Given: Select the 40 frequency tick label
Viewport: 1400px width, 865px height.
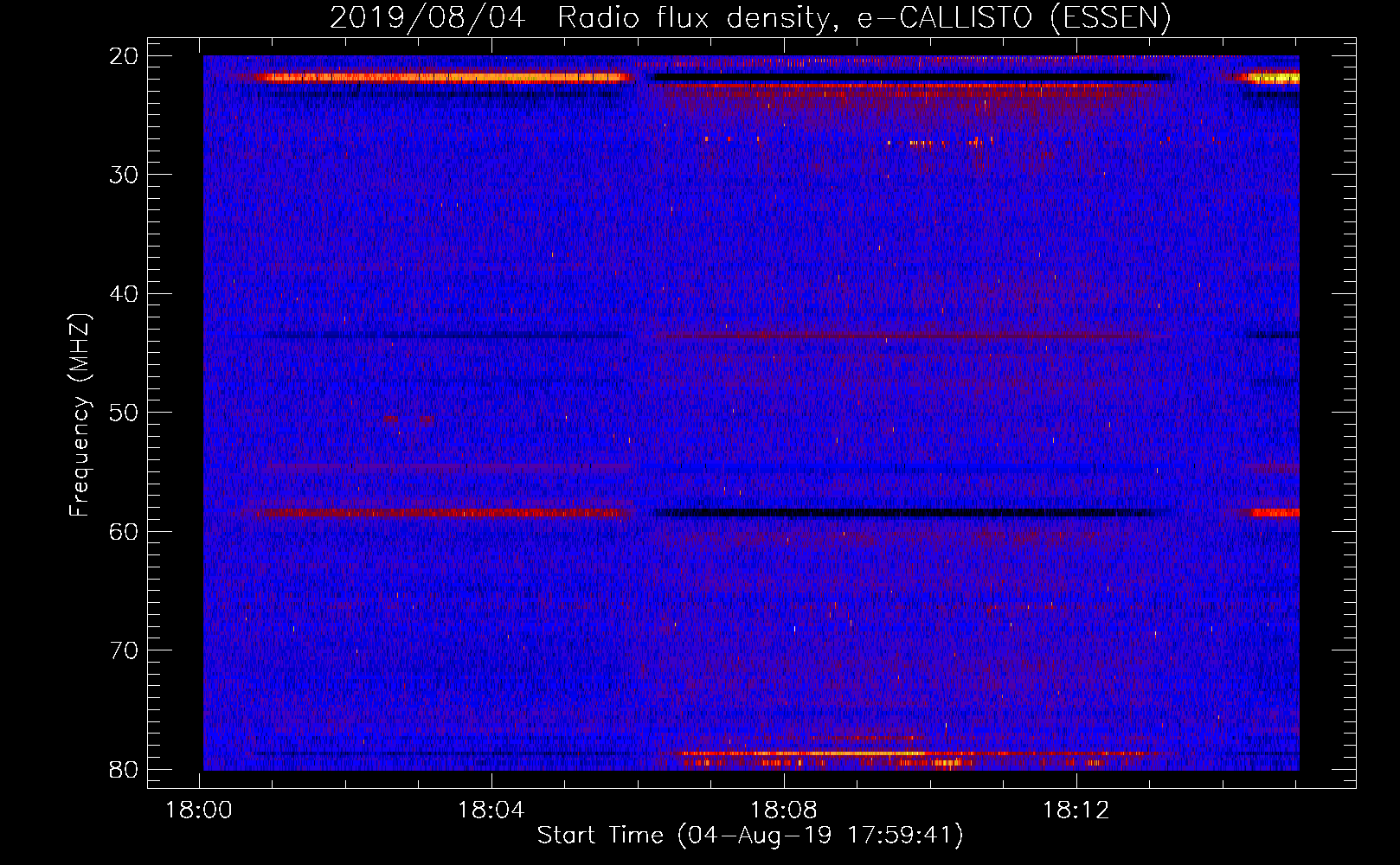Looking at the screenshot, I should pyautogui.click(x=125, y=294).
